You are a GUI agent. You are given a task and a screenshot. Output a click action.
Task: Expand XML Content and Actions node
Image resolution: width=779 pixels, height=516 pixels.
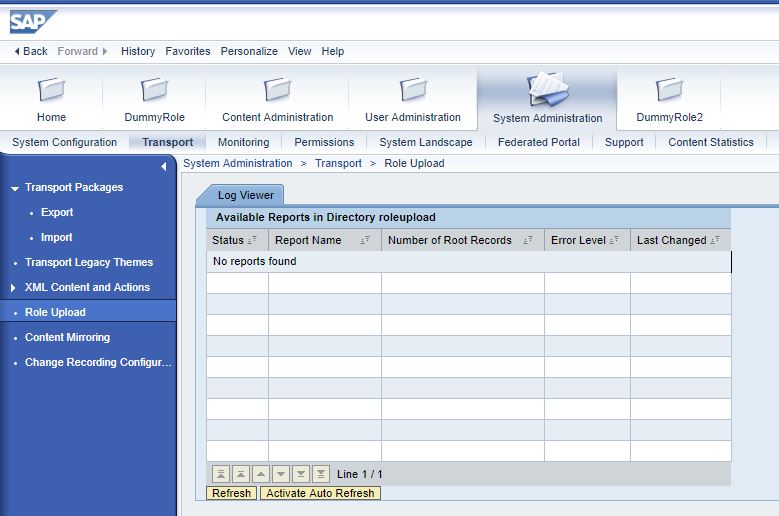click(13, 288)
